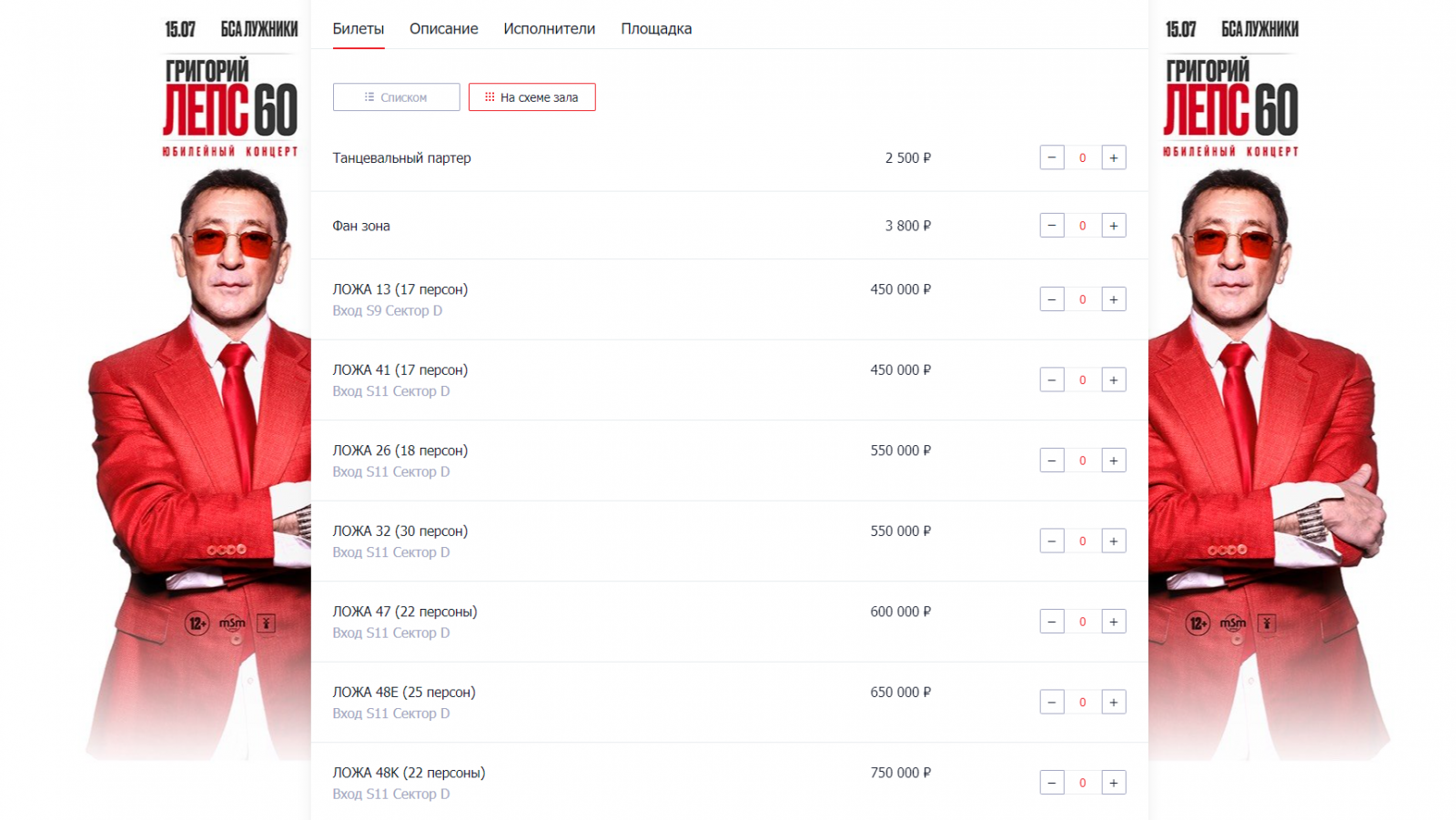
Task: Click 'Фан зона' ticket name
Action: point(361,226)
